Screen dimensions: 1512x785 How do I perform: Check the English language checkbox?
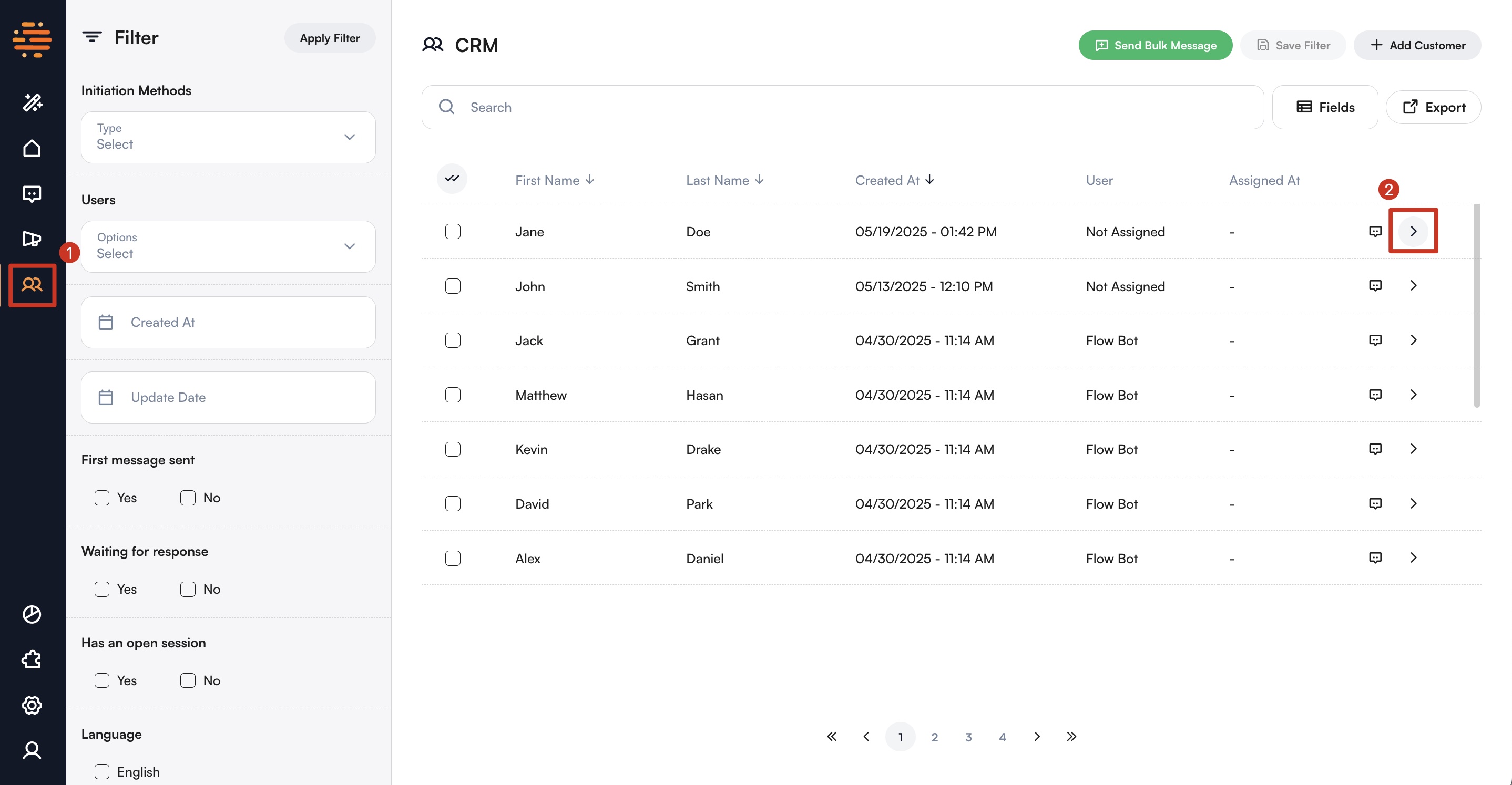[x=102, y=771]
